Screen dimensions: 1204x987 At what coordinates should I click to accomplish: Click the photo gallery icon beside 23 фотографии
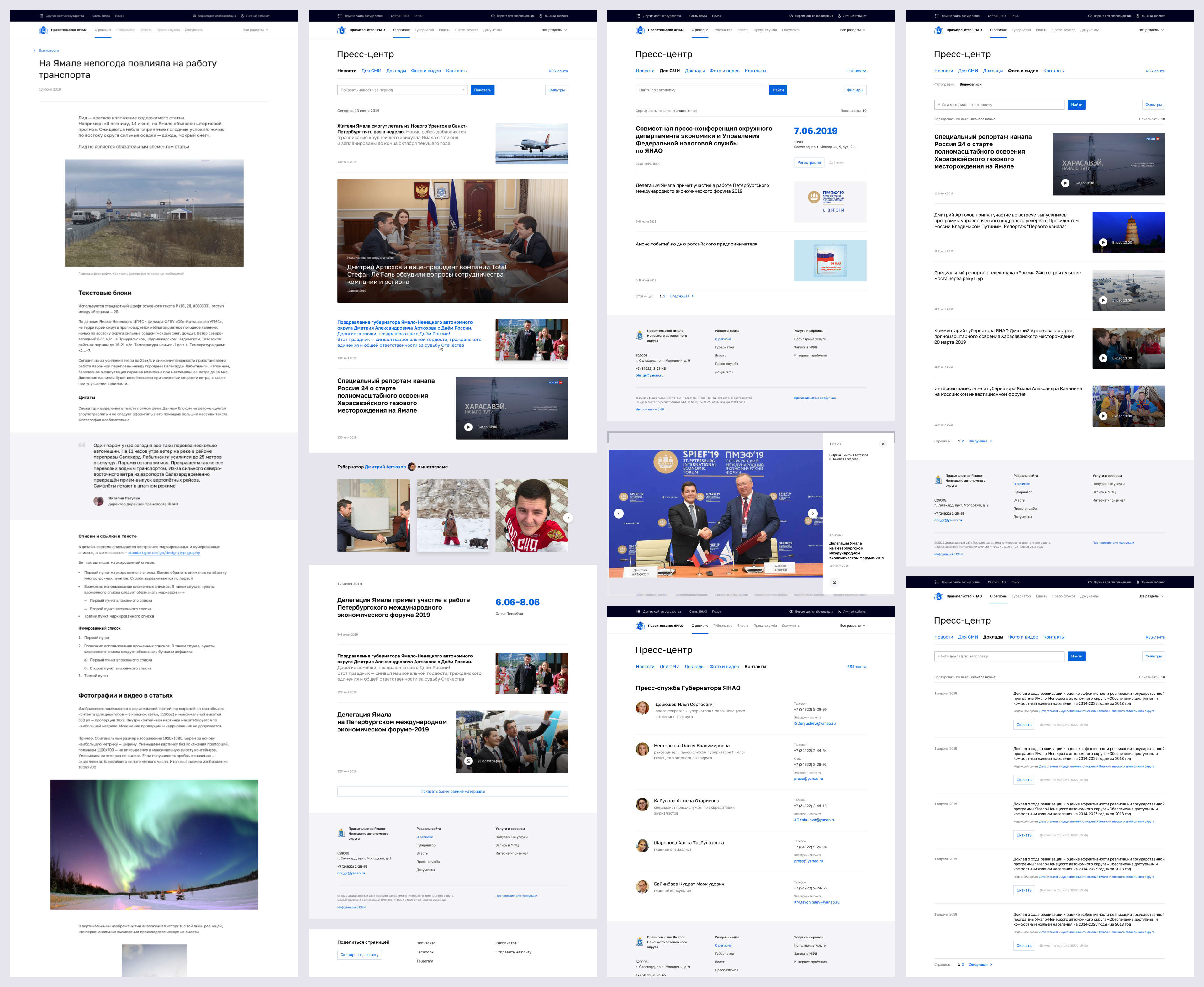pyautogui.click(x=468, y=761)
